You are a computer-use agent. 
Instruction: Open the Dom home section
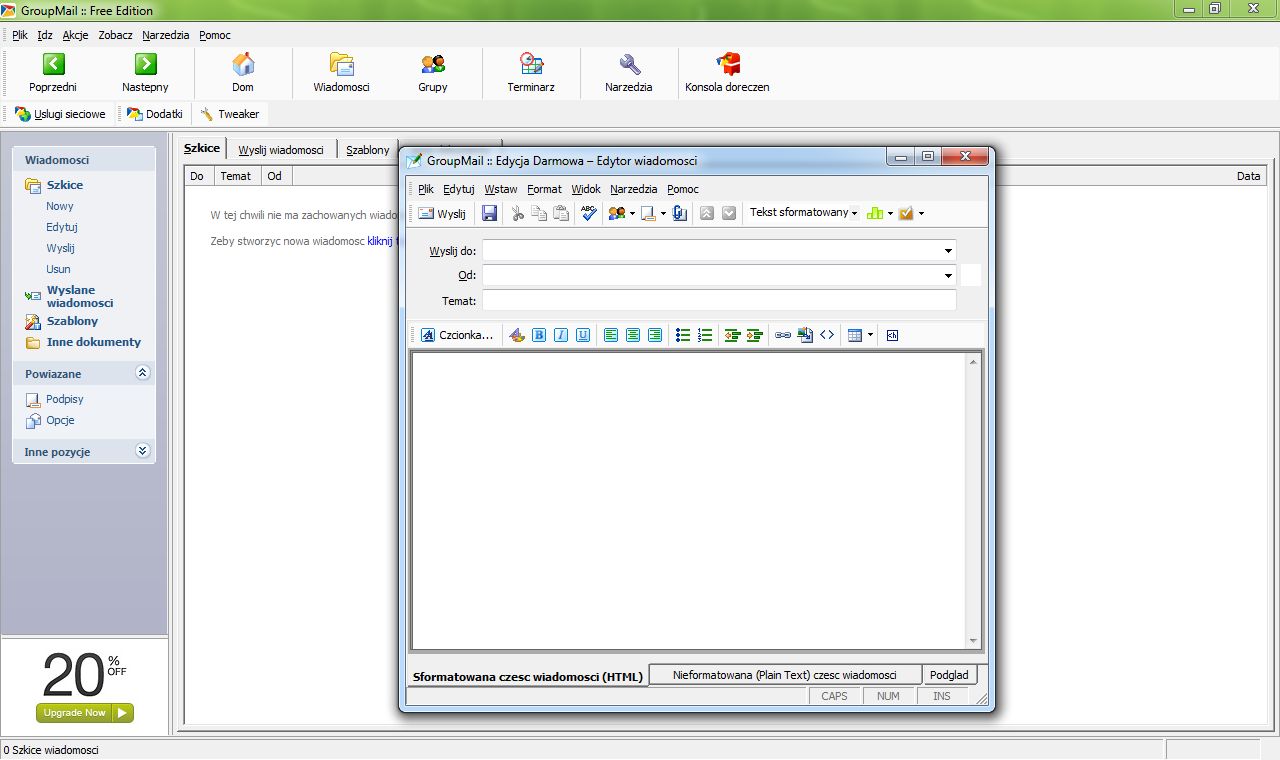[243, 74]
